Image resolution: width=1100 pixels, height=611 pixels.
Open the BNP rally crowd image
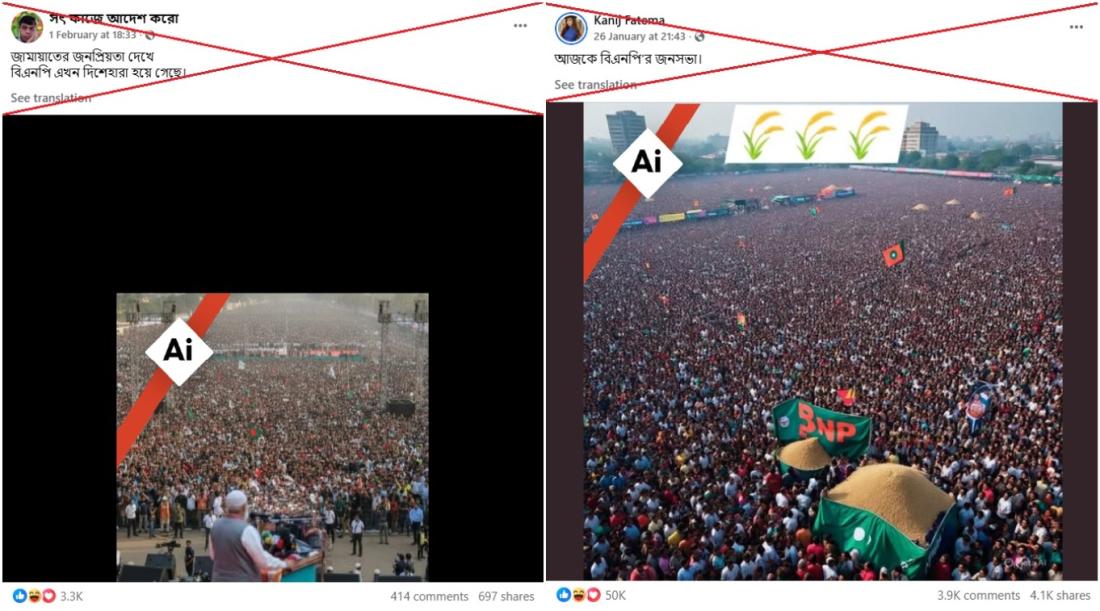pos(823,342)
